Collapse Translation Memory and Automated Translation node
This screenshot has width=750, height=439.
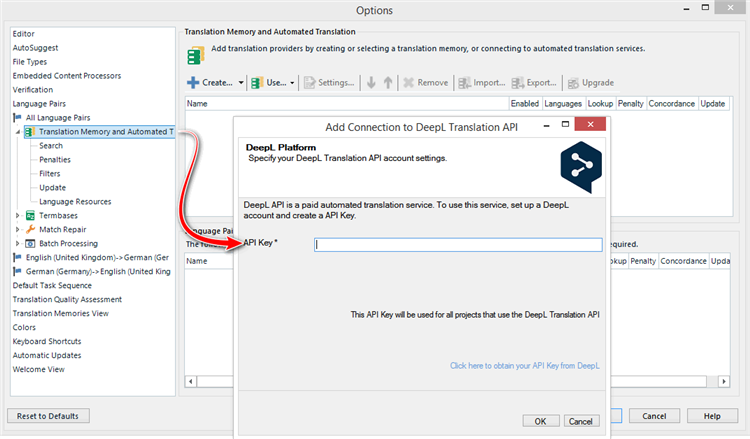coord(17,132)
